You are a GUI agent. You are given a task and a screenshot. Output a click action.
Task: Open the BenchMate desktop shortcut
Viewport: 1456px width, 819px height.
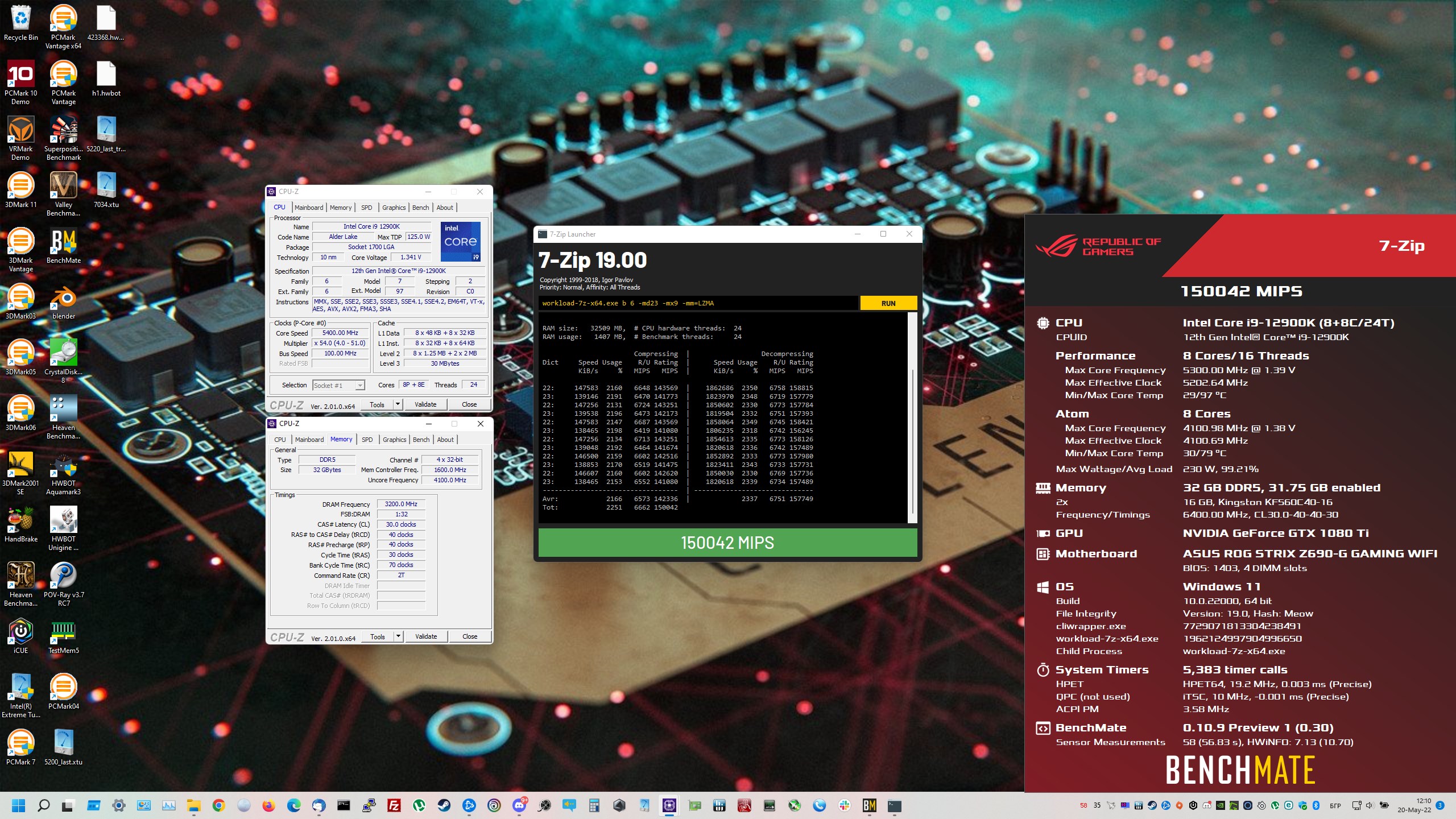pyautogui.click(x=63, y=246)
